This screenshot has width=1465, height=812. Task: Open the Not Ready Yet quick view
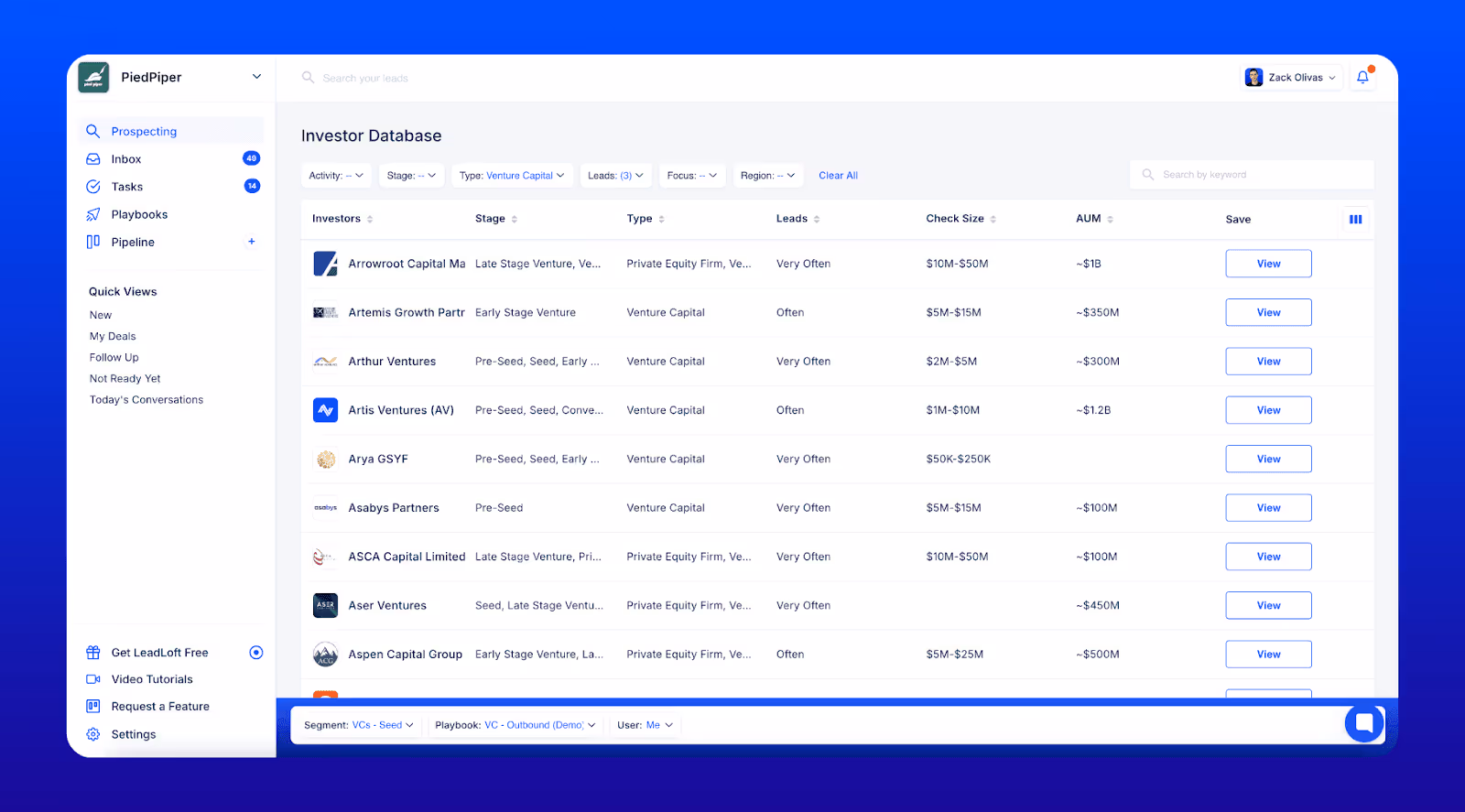coord(125,378)
